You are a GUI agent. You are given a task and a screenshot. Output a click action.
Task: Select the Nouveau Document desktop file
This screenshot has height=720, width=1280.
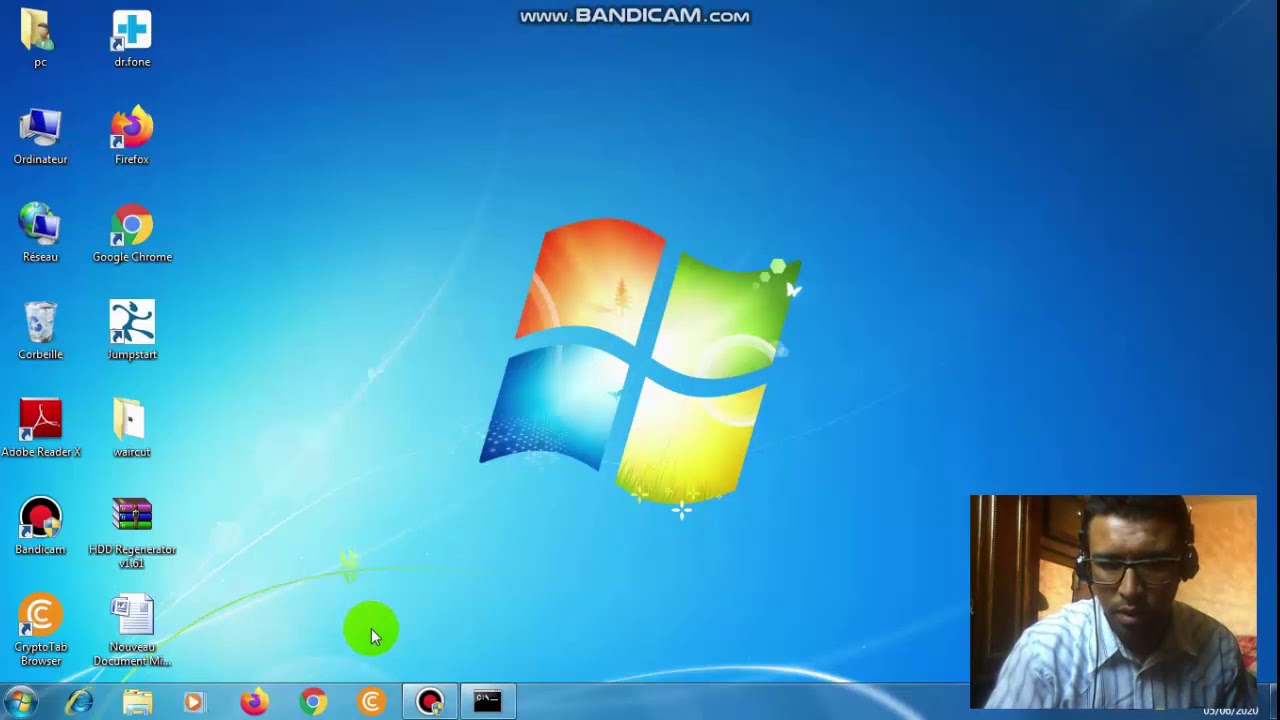(x=132, y=630)
